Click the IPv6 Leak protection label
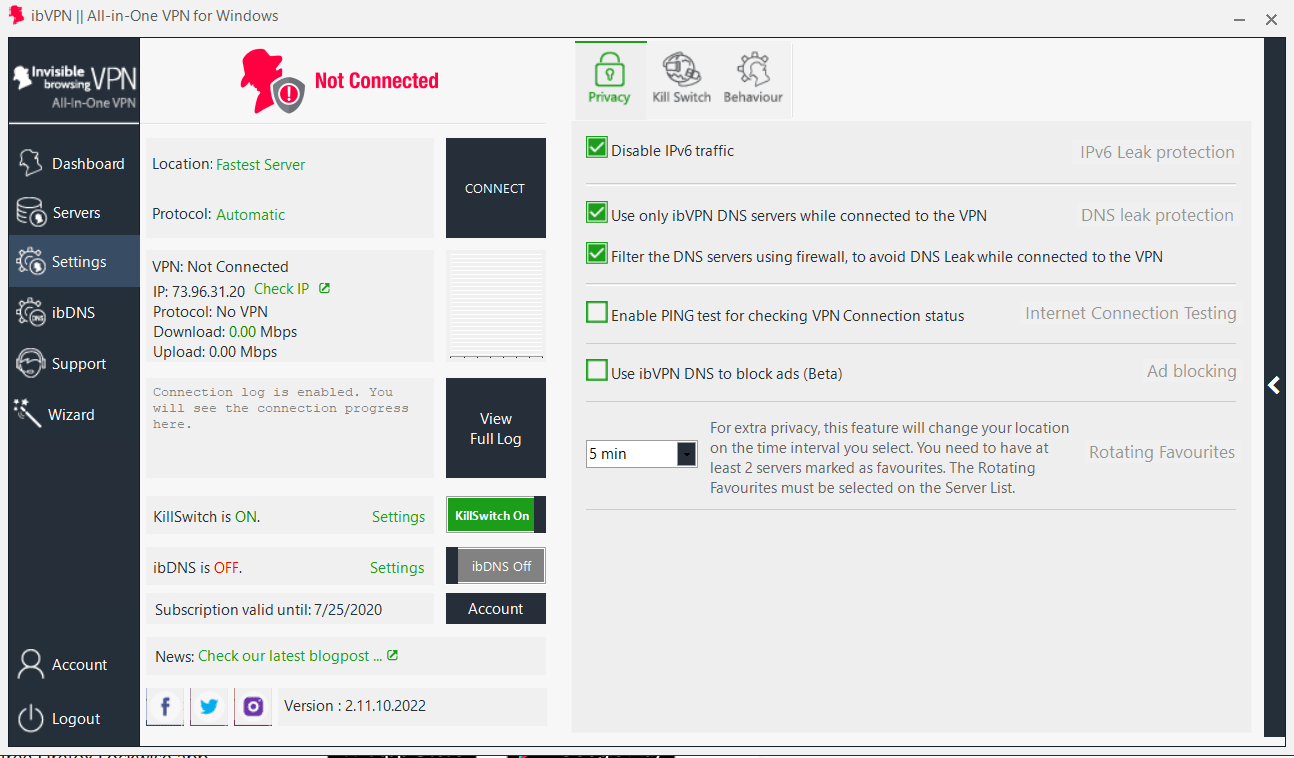The height and width of the screenshot is (758, 1294). coord(1157,152)
